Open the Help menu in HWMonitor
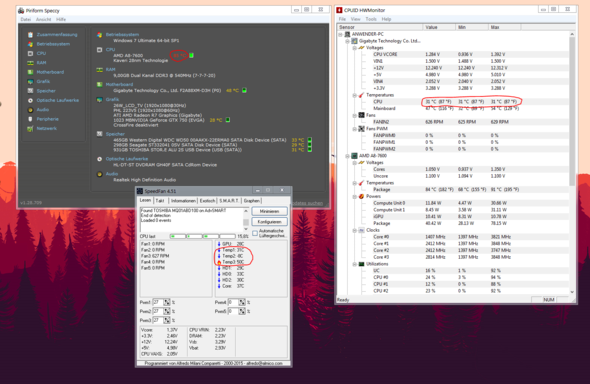Viewport: 590px width, 384px height. pyautogui.click(x=386, y=19)
